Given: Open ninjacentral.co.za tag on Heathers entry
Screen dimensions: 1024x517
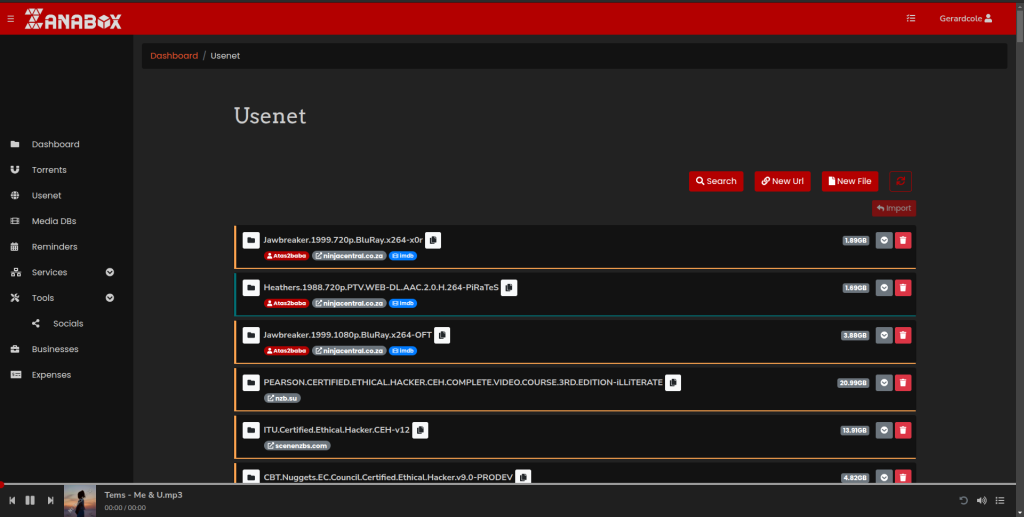Looking at the screenshot, I should tap(349, 304).
